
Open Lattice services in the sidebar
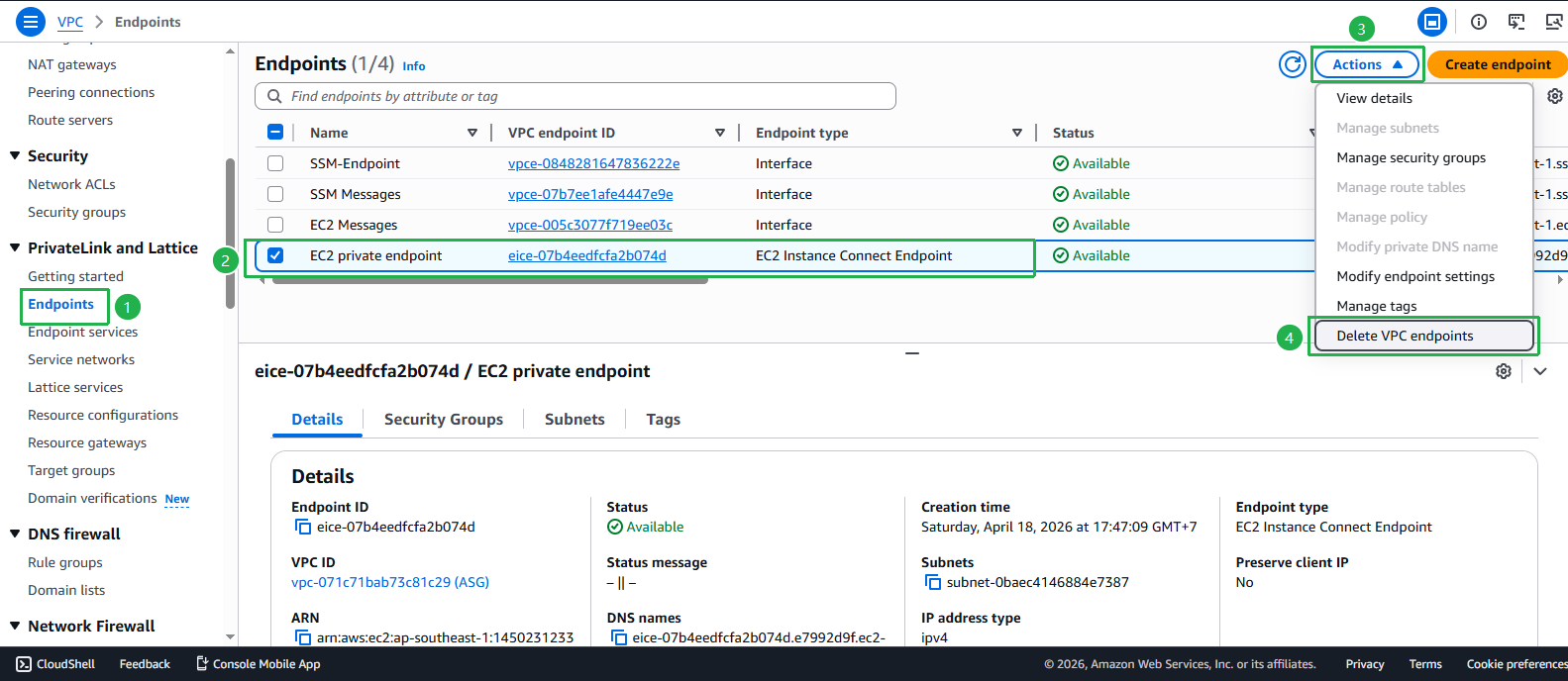(x=75, y=388)
